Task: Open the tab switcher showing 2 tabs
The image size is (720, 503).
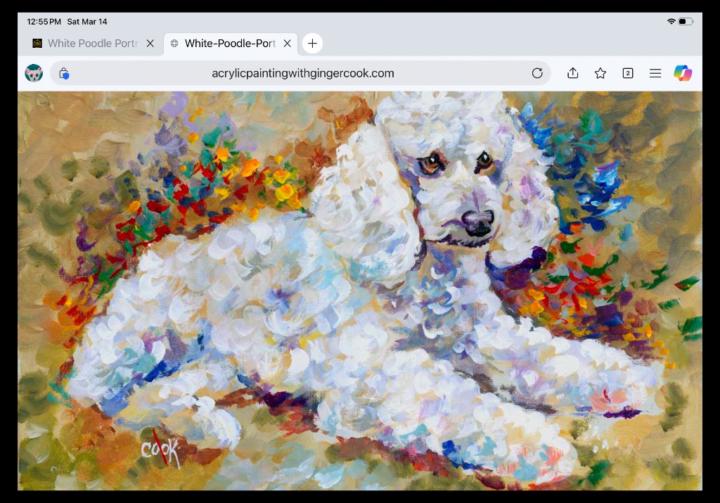Action: (x=628, y=73)
